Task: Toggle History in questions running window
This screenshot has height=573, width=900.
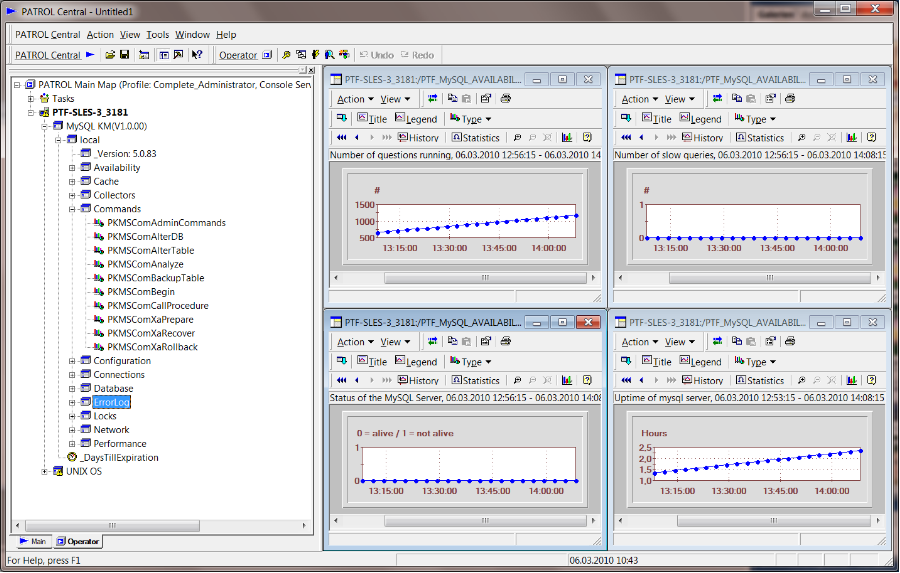Action: click(418, 137)
